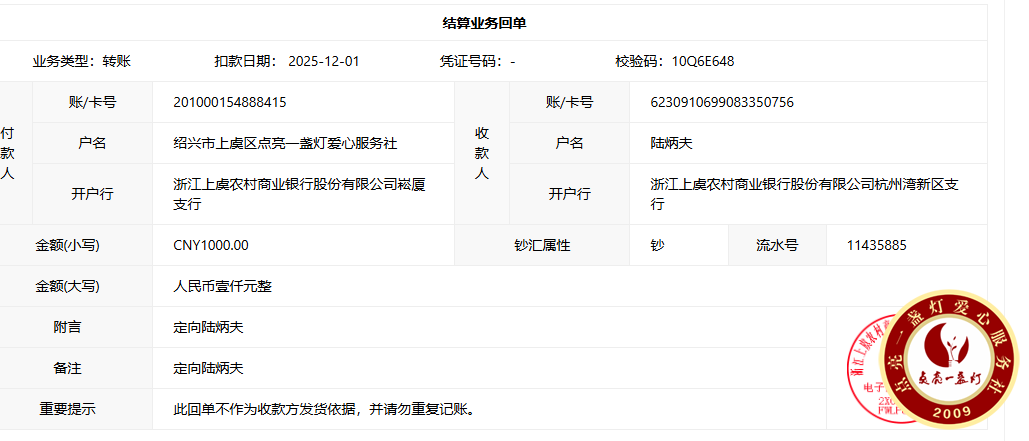Click the 扣款日期 label
Viewport: 1029px width, 441px height.
(246, 62)
